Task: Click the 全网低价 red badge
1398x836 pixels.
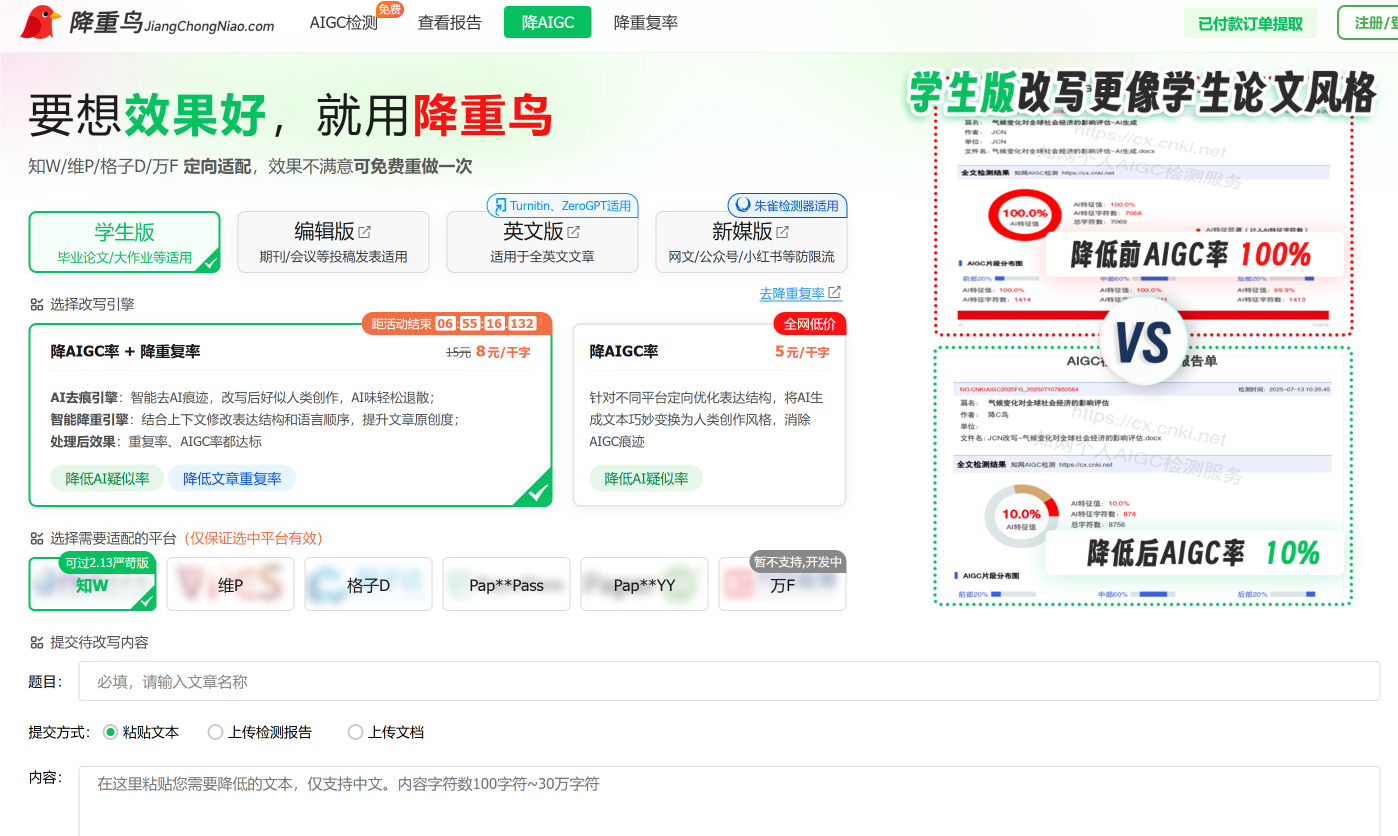Action: pos(810,324)
